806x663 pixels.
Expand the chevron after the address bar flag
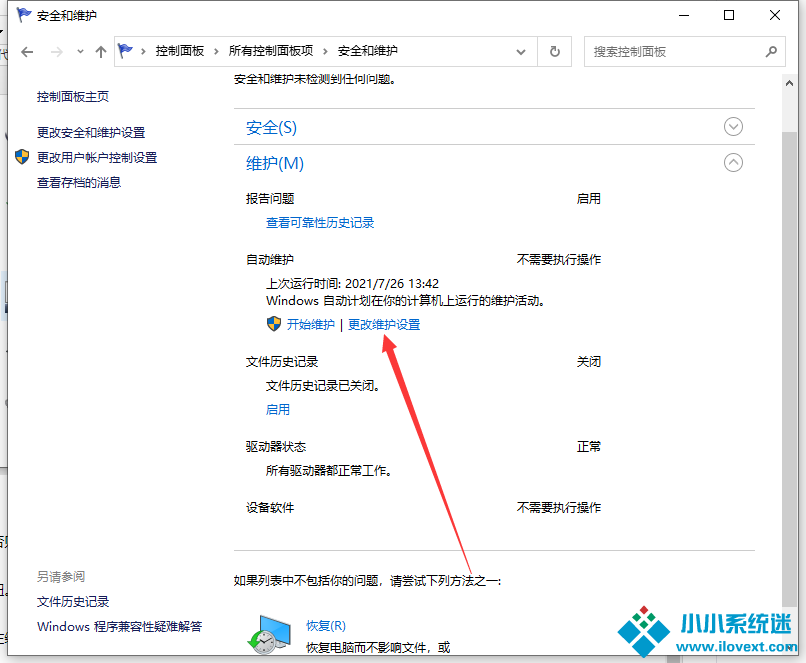[x=143, y=51]
